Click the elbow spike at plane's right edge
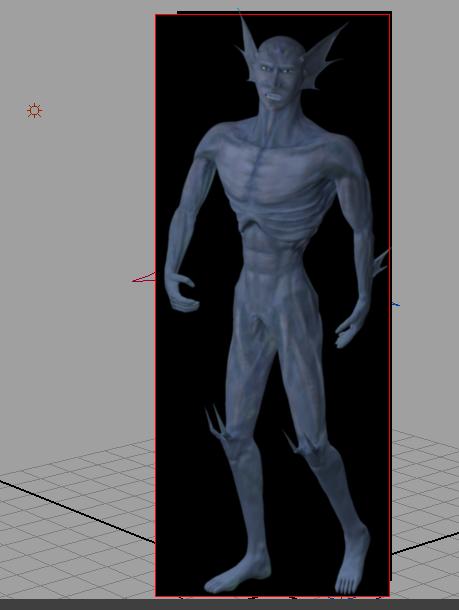The height and width of the screenshot is (610, 459). point(380,263)
